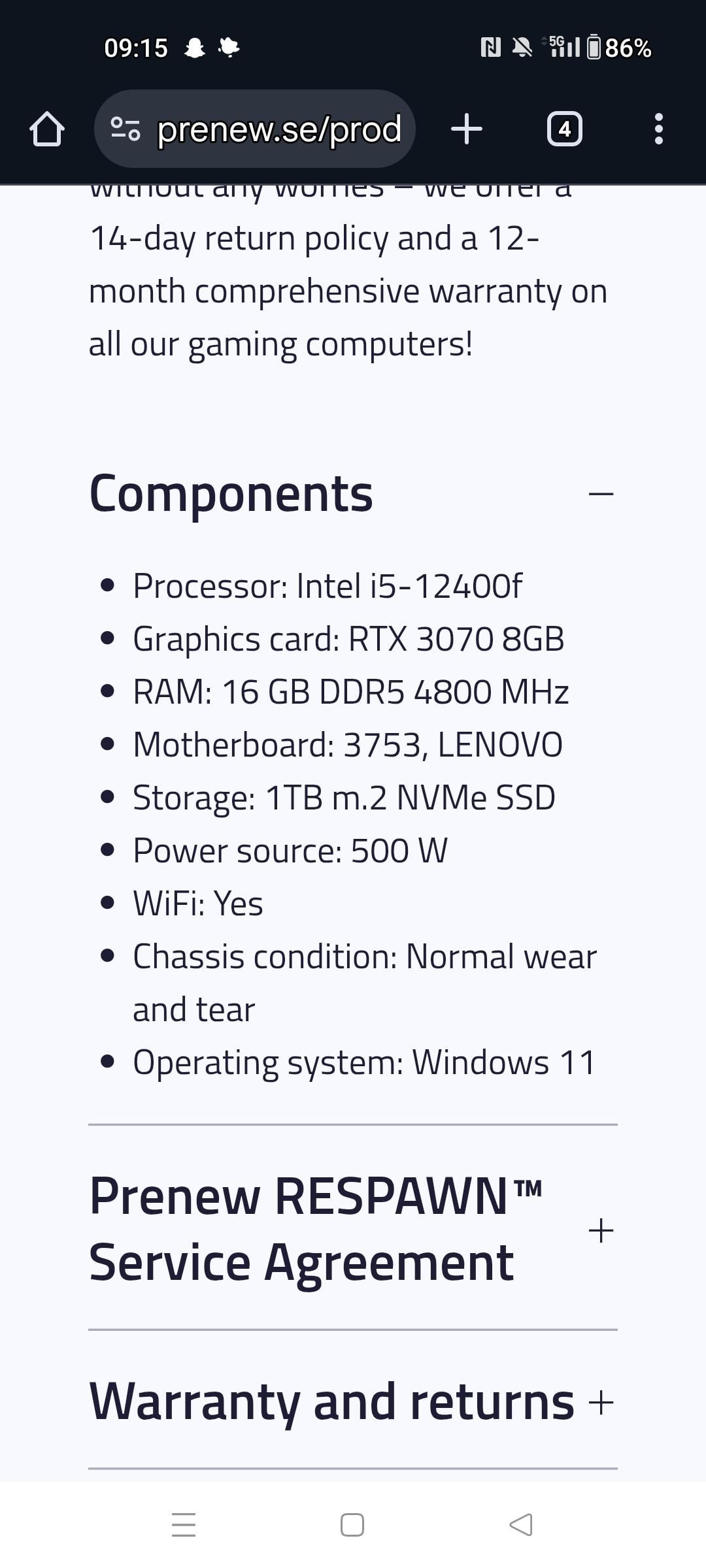Open the browser three-dot menu
This screenshot has width=706, height=1568.
pos(658,129)
